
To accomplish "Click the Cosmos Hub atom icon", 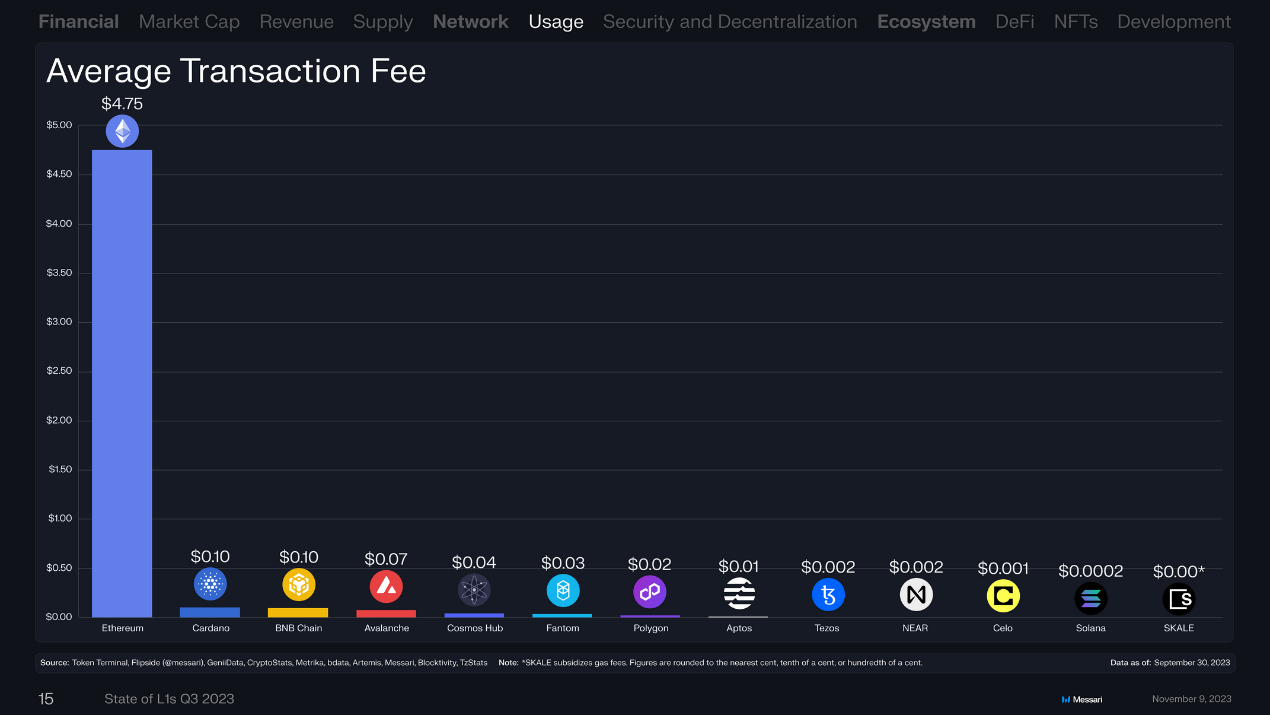I will [x=474, y=590].
